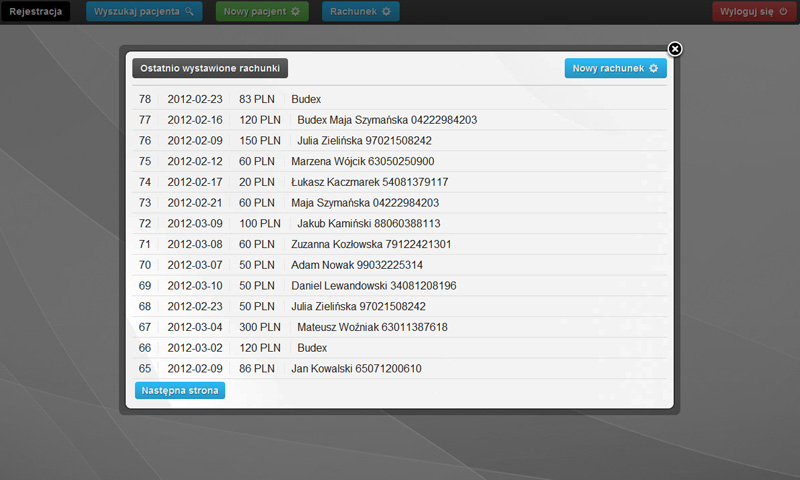
Task: Click amount 300 PLN
Action: coord(260,327)
